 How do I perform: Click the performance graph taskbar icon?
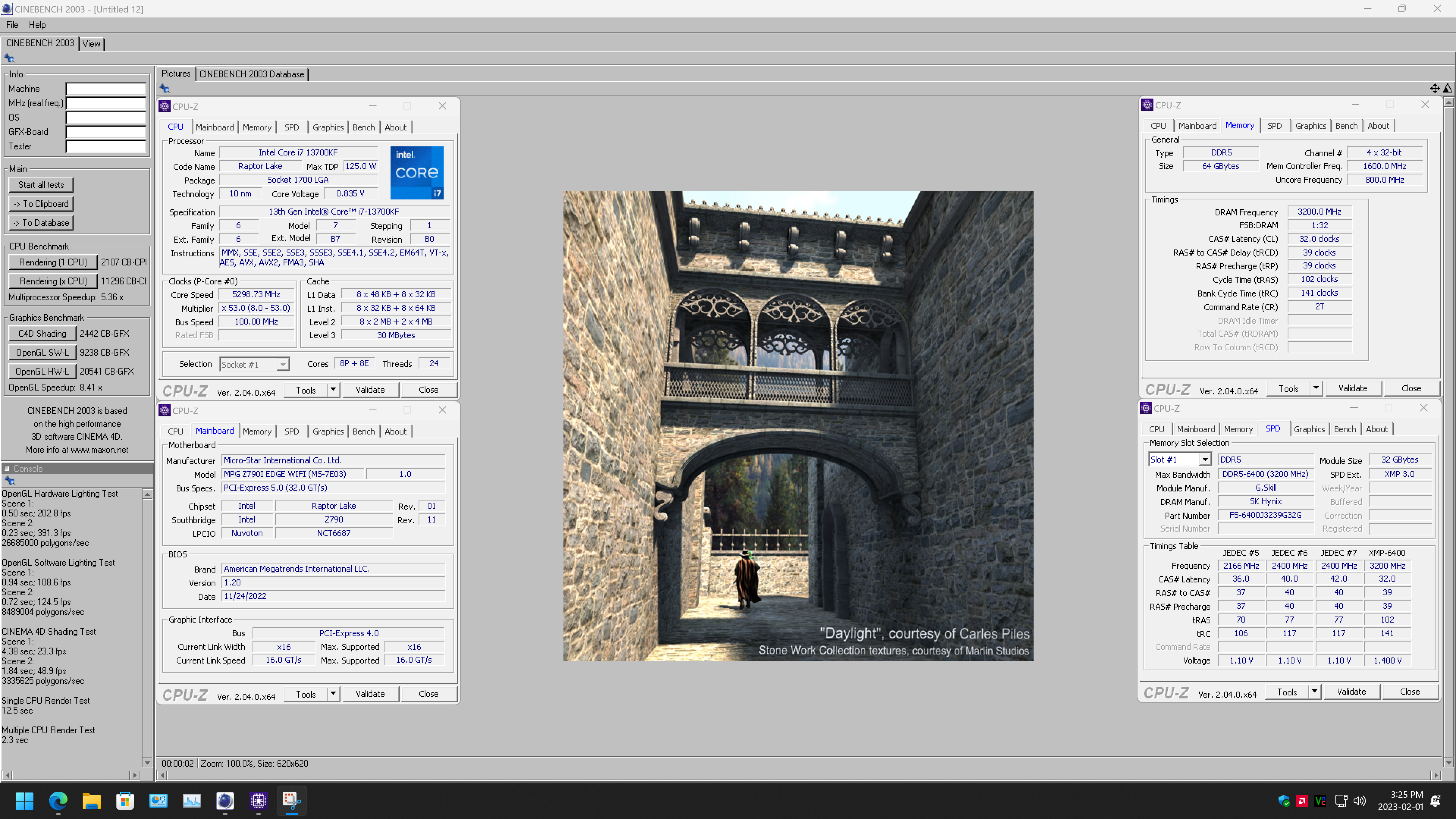(191, 800)
